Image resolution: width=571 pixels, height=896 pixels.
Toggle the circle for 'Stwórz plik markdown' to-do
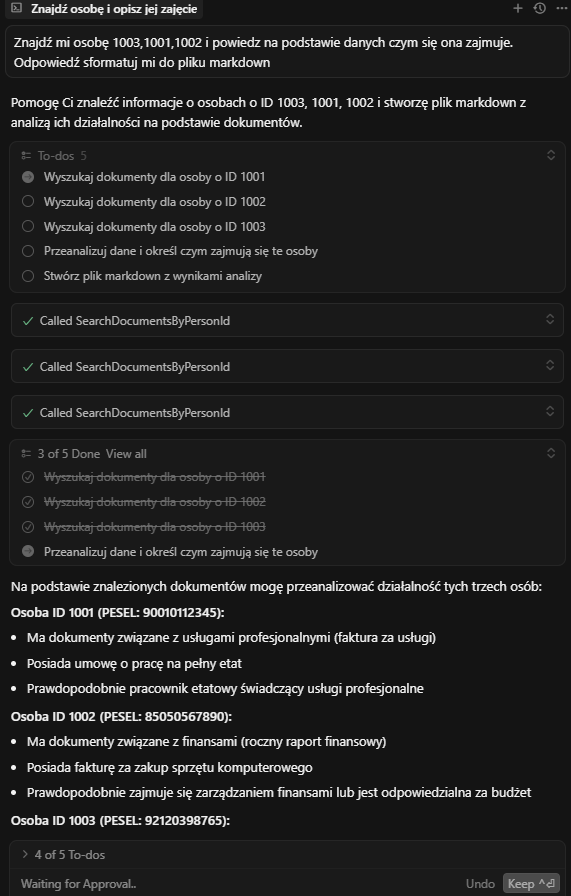click(x=27, y=276)
